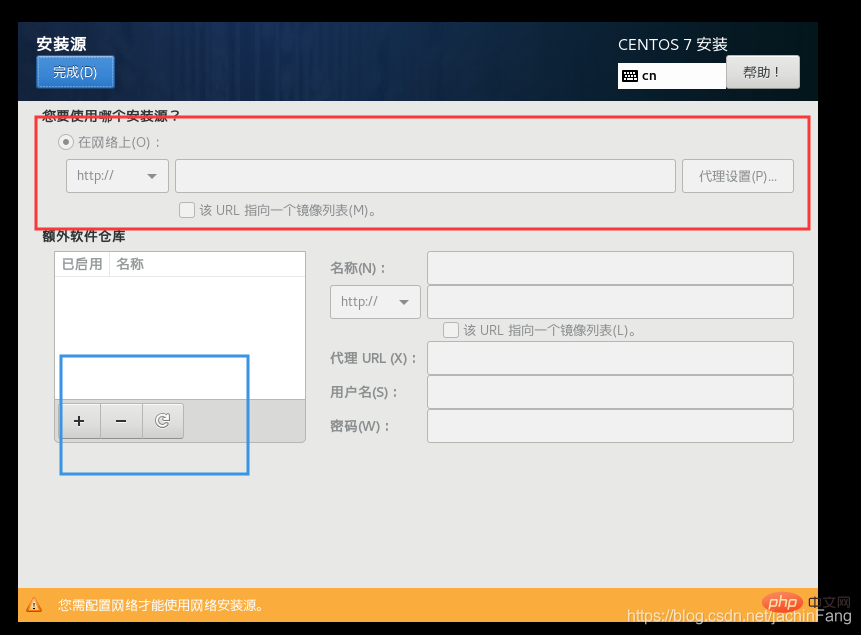
Task: Click the 名称 column header in repository list
Action: pyautogui.click(x=130, y=264)
